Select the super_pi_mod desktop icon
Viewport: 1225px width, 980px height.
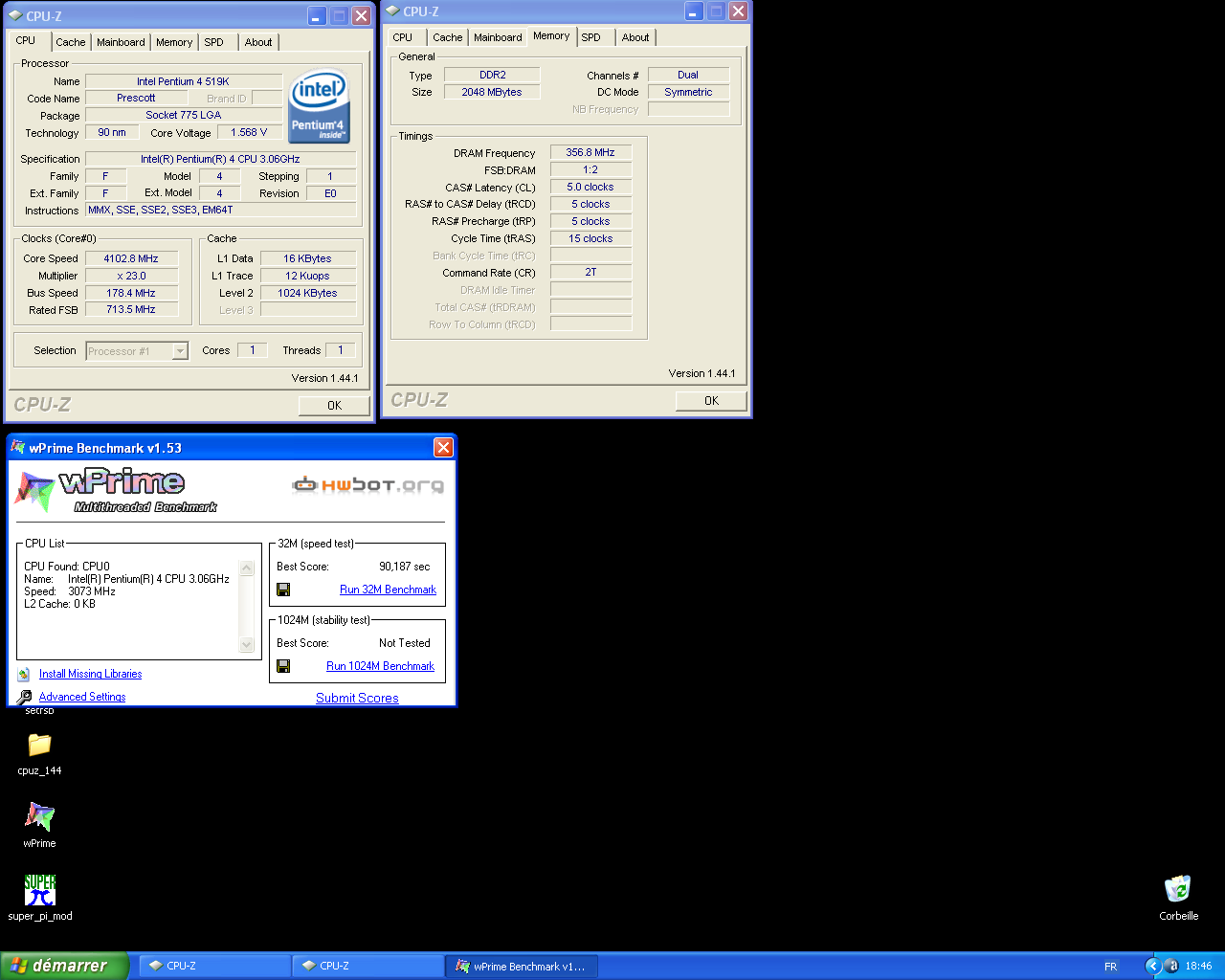tap(39, 890)
